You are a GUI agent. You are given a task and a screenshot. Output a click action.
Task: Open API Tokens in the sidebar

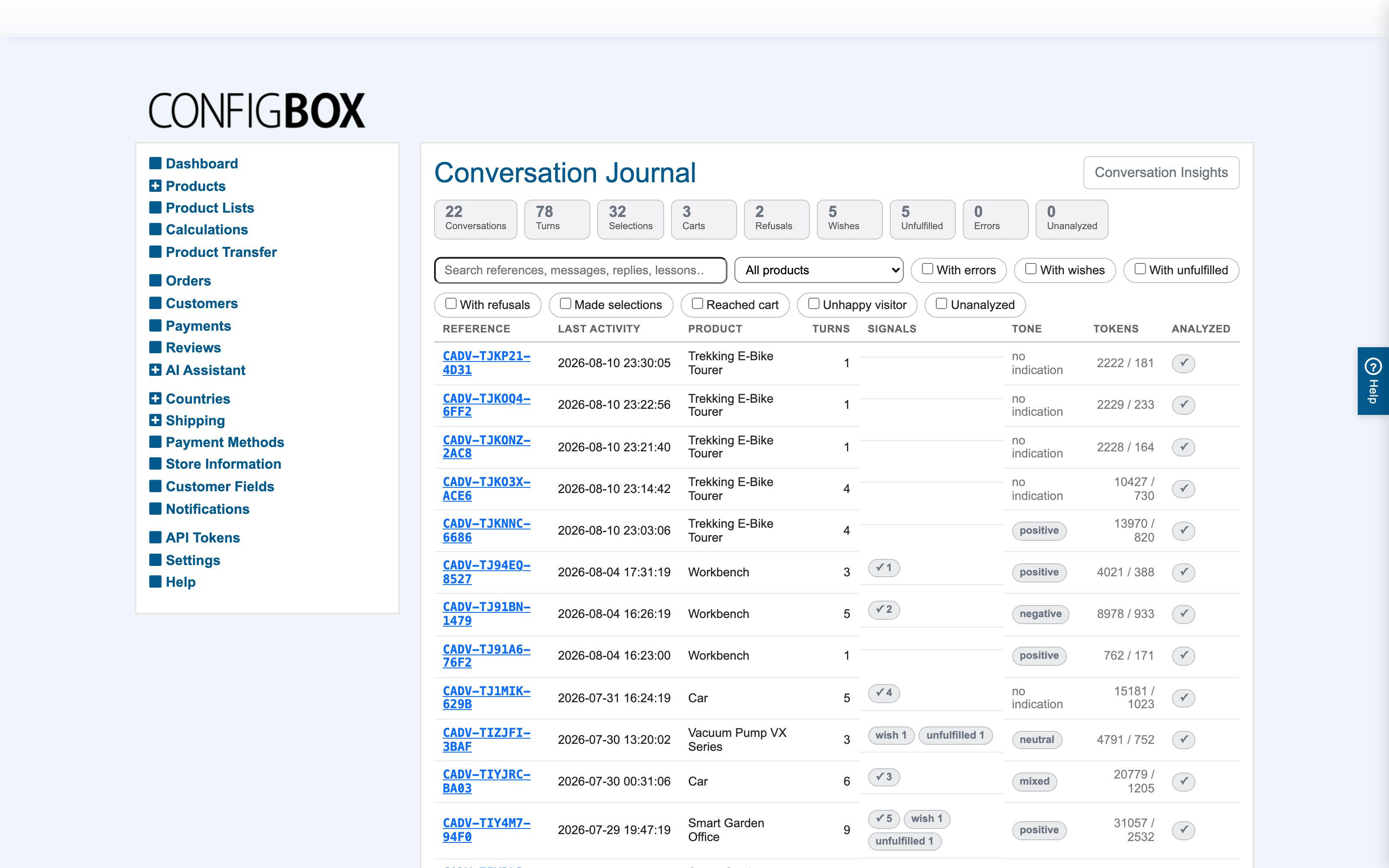(203, 537)
